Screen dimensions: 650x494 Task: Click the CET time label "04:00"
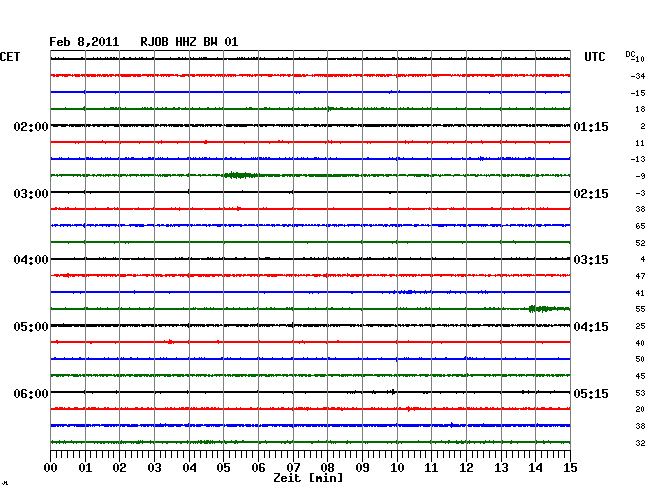(x=31, y=260)
